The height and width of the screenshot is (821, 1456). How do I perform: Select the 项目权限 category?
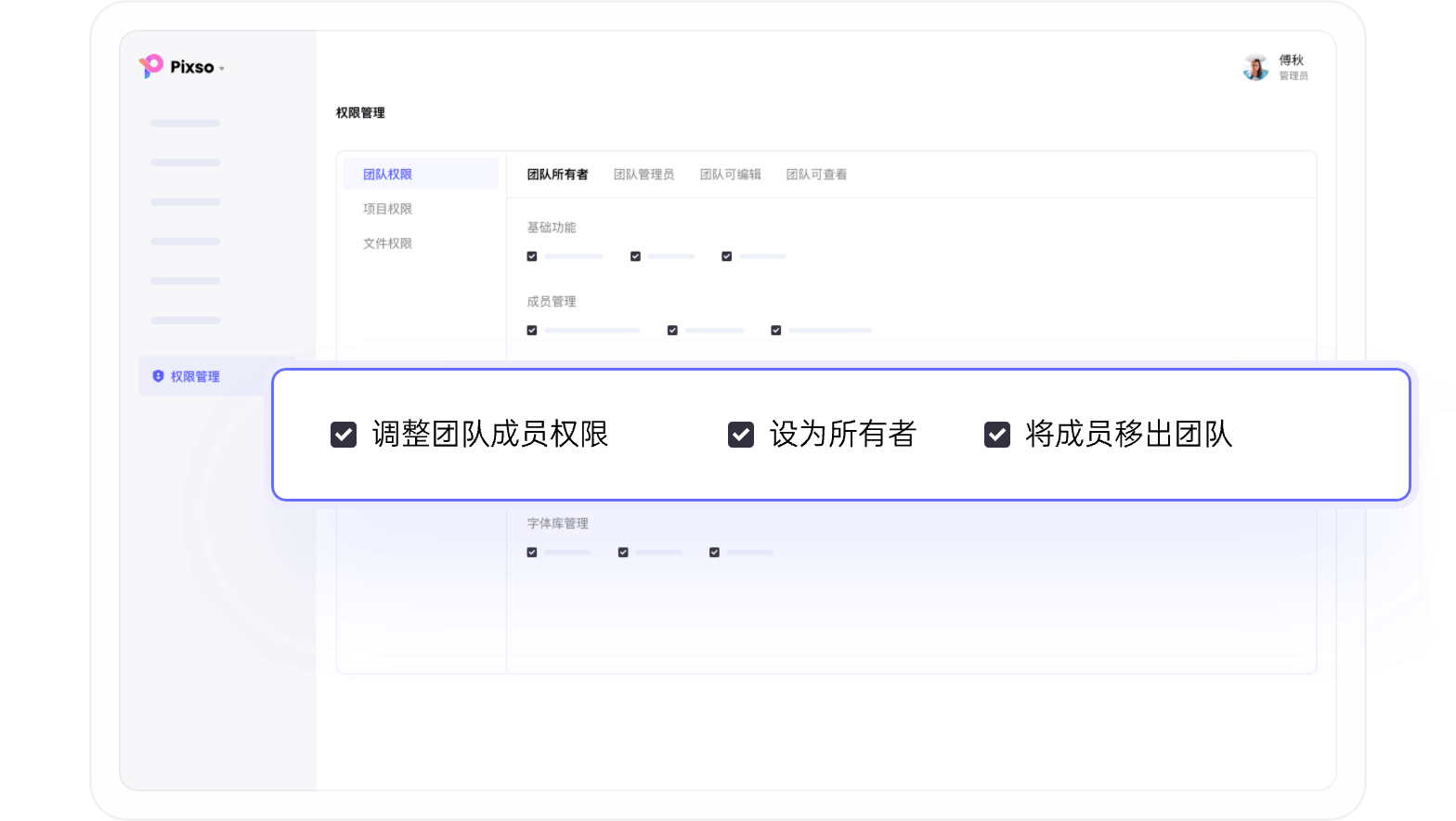[x=387, y=209]
